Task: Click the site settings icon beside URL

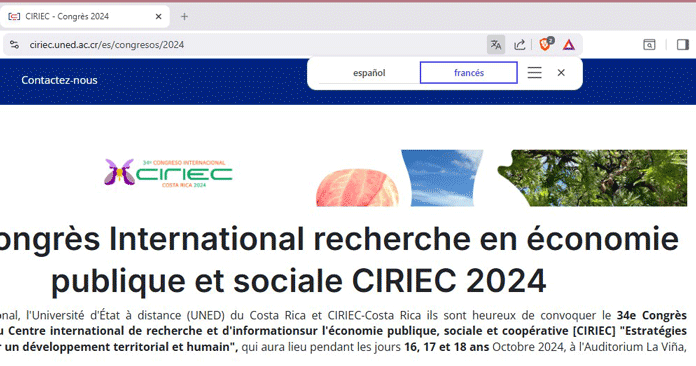Action: [x=14, y=45]
